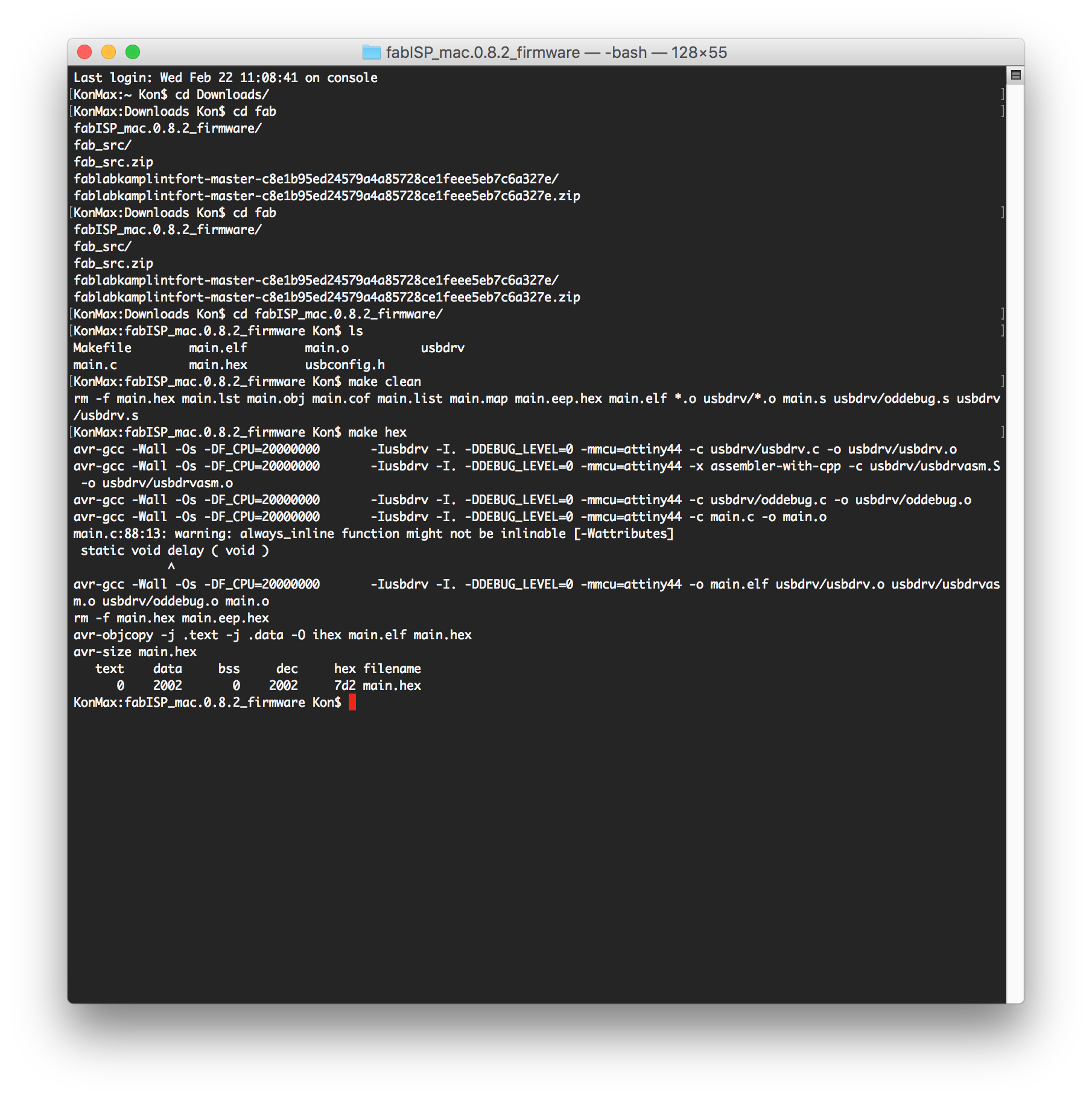Click the 'make hex' command line
This screenshot has height=1100, width=1092.
[240, 432]
